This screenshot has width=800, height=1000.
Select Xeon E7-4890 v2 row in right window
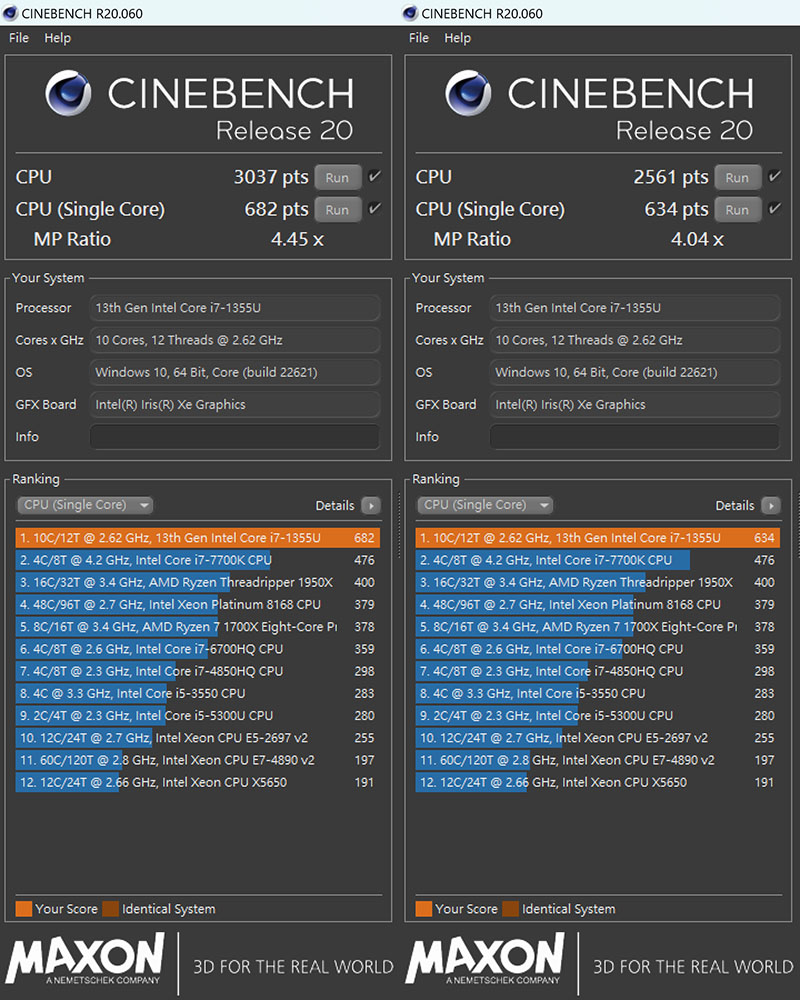click(598, 760)
